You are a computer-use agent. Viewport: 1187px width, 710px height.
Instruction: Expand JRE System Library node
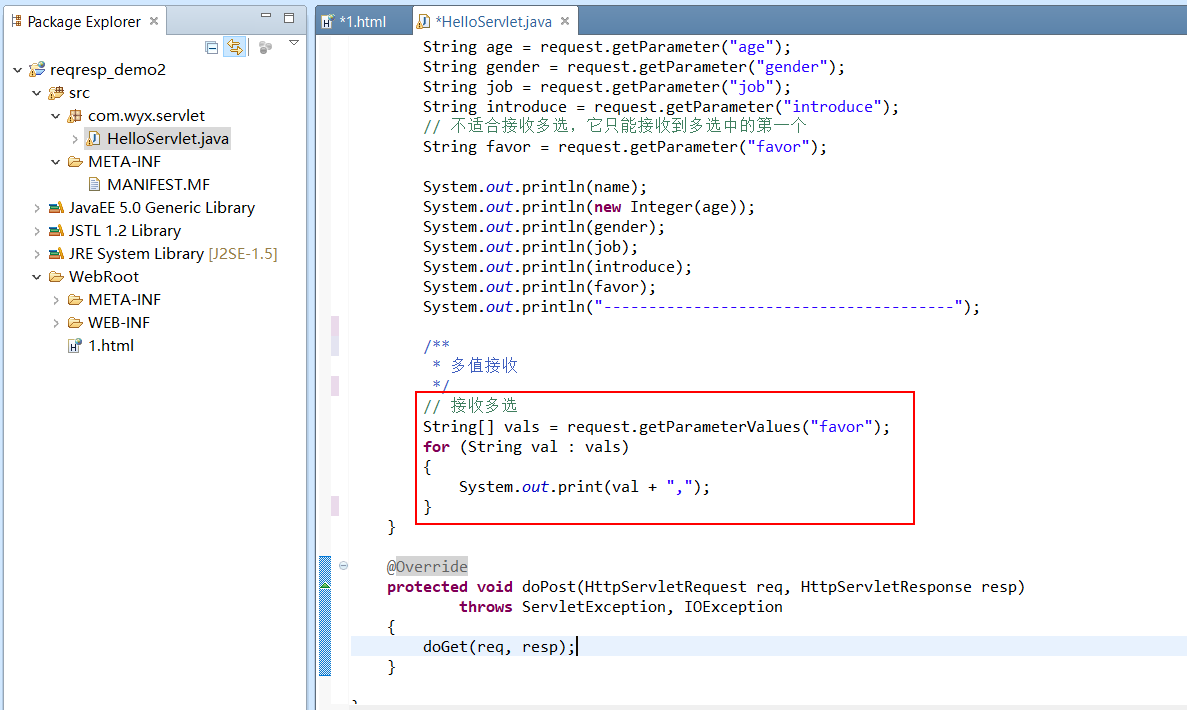[36, 254]
